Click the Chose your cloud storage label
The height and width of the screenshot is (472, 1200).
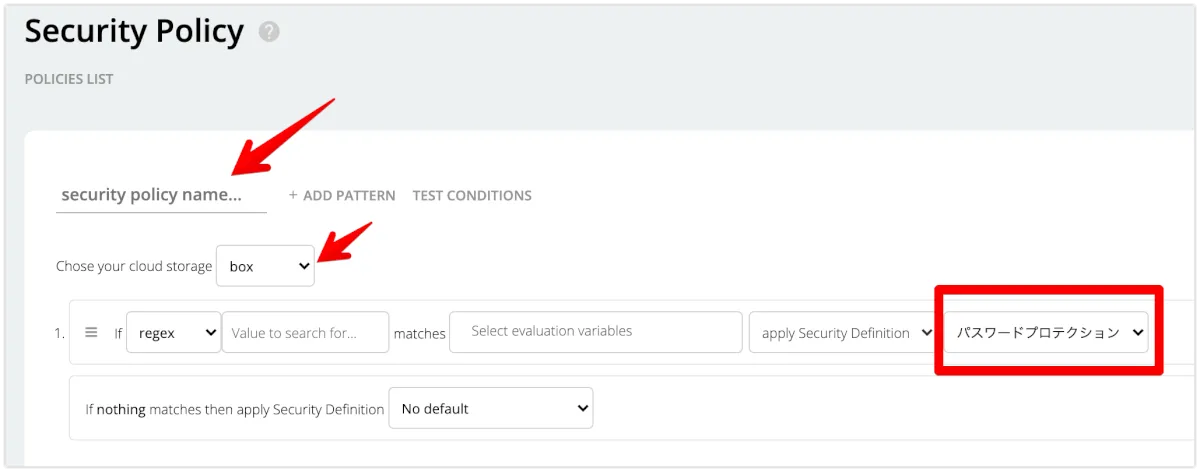(134, 267)
